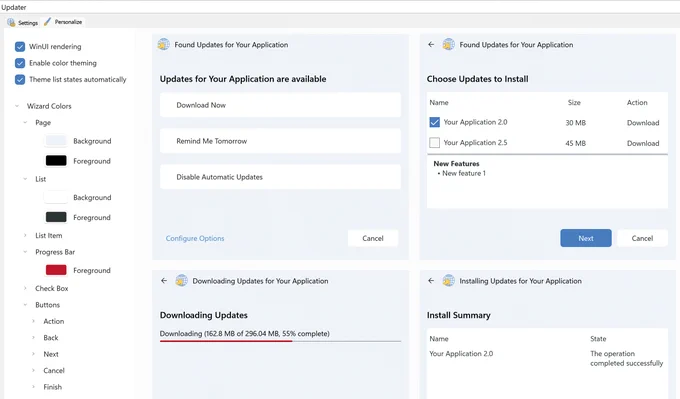The image size is (680, 399).
Task: Click updater icon in first Found Updates panel
Action: click(163, 44)
